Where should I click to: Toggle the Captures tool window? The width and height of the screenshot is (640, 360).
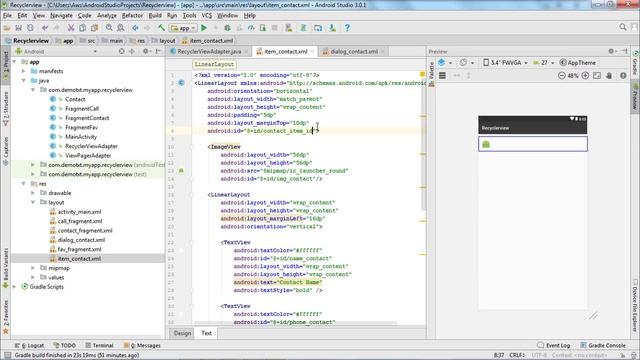coord(6,151)
